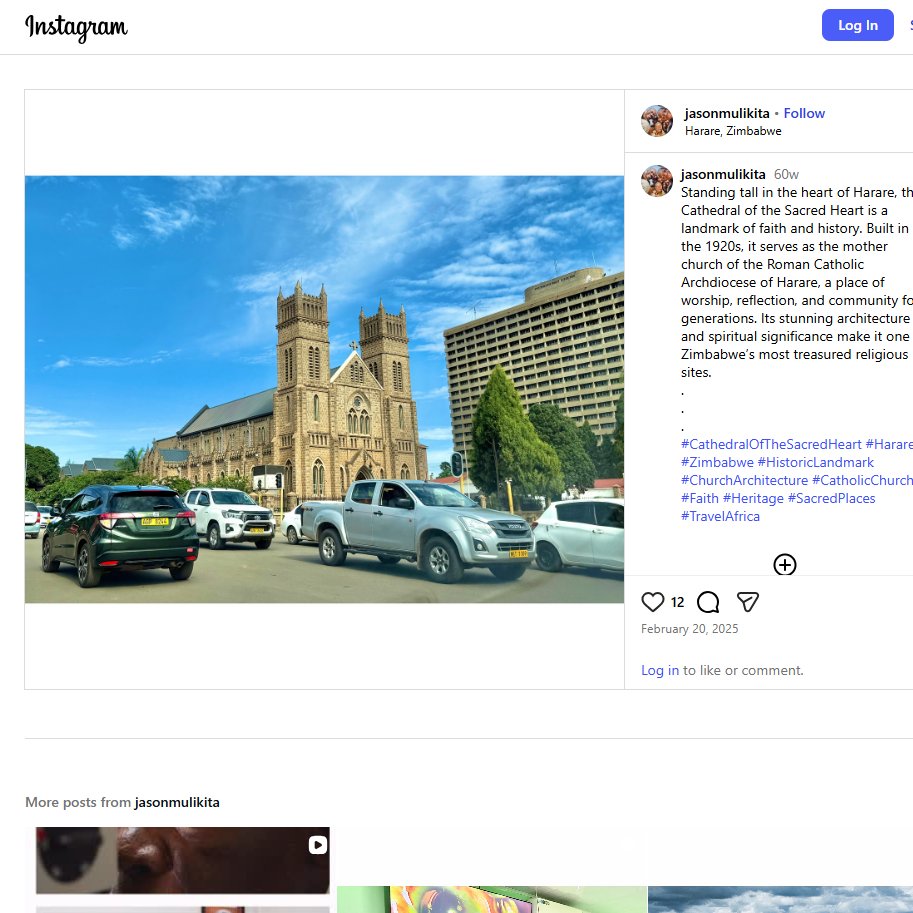
Task: Open the #Zimbabwe hashtag
Action: pos(717,462)
